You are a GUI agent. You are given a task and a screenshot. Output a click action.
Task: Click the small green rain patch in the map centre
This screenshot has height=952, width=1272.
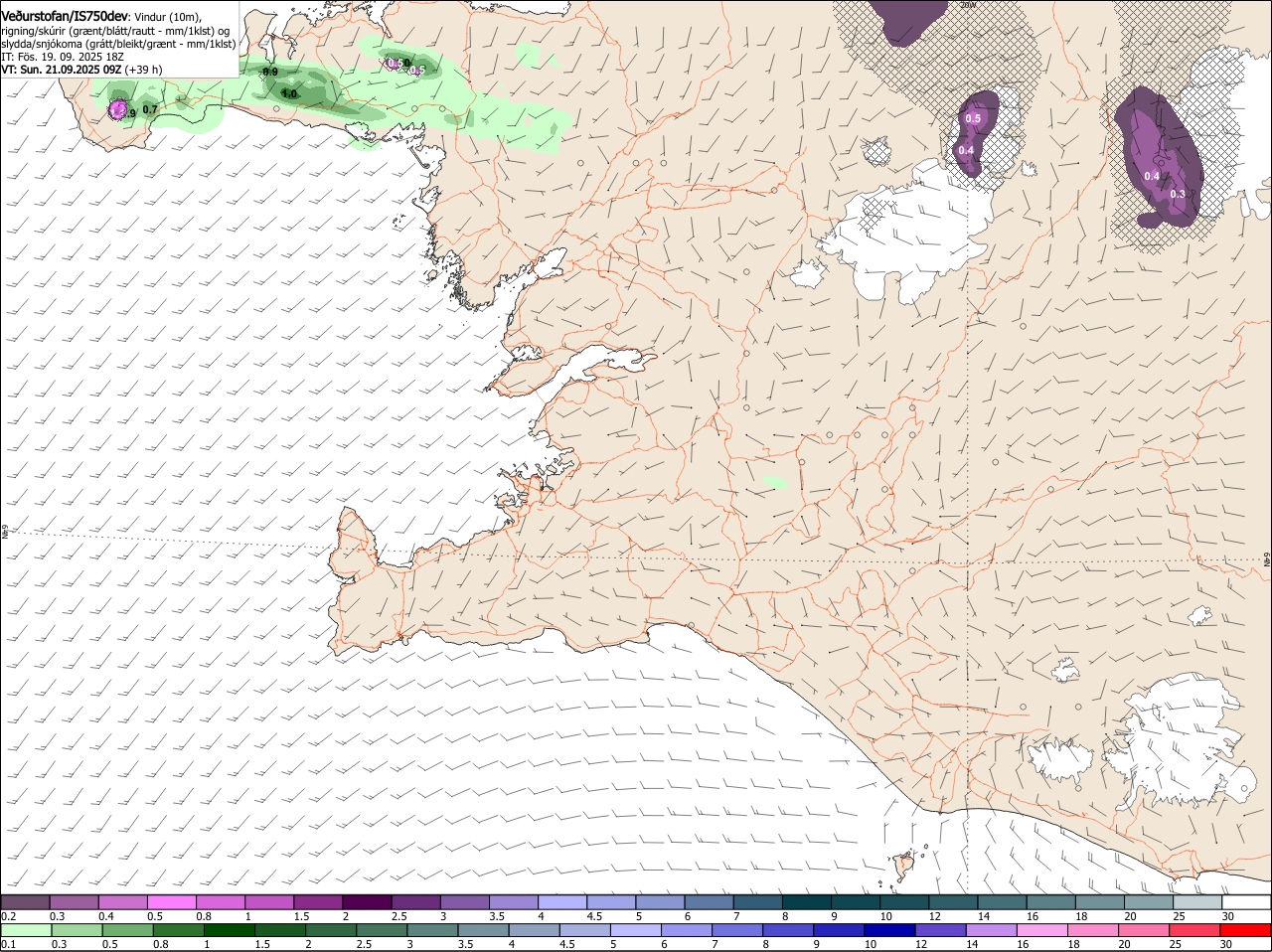(x=775, y=483)
